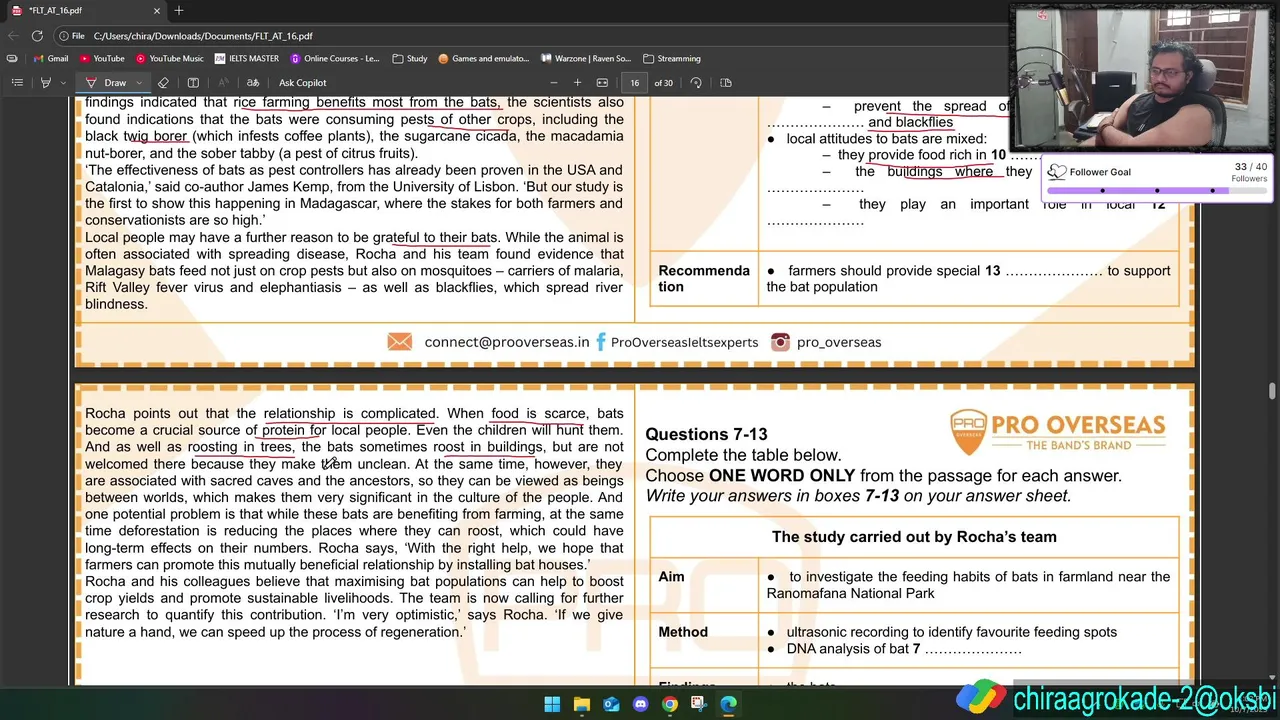Expand the Highlight tool options arrow
The height and width of the screenshot is (720, 1280).
click(x=62, y=83)
